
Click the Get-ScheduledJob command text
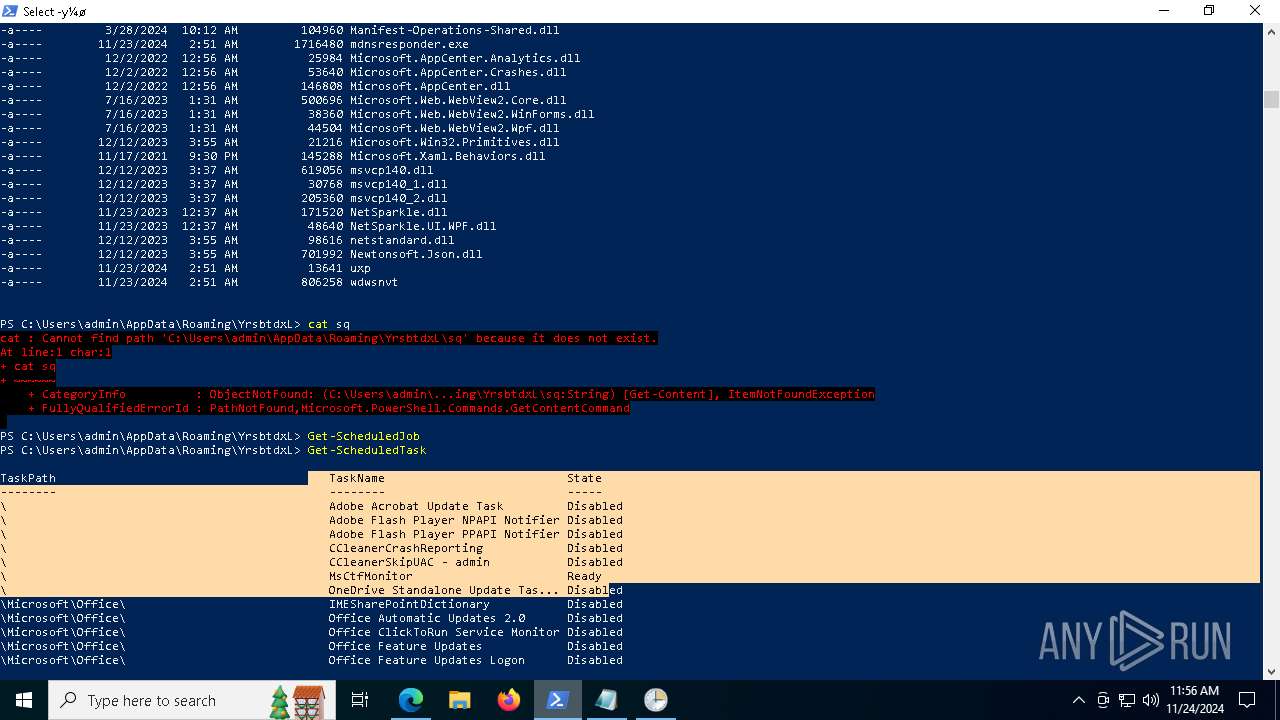[x=363, y=436]
